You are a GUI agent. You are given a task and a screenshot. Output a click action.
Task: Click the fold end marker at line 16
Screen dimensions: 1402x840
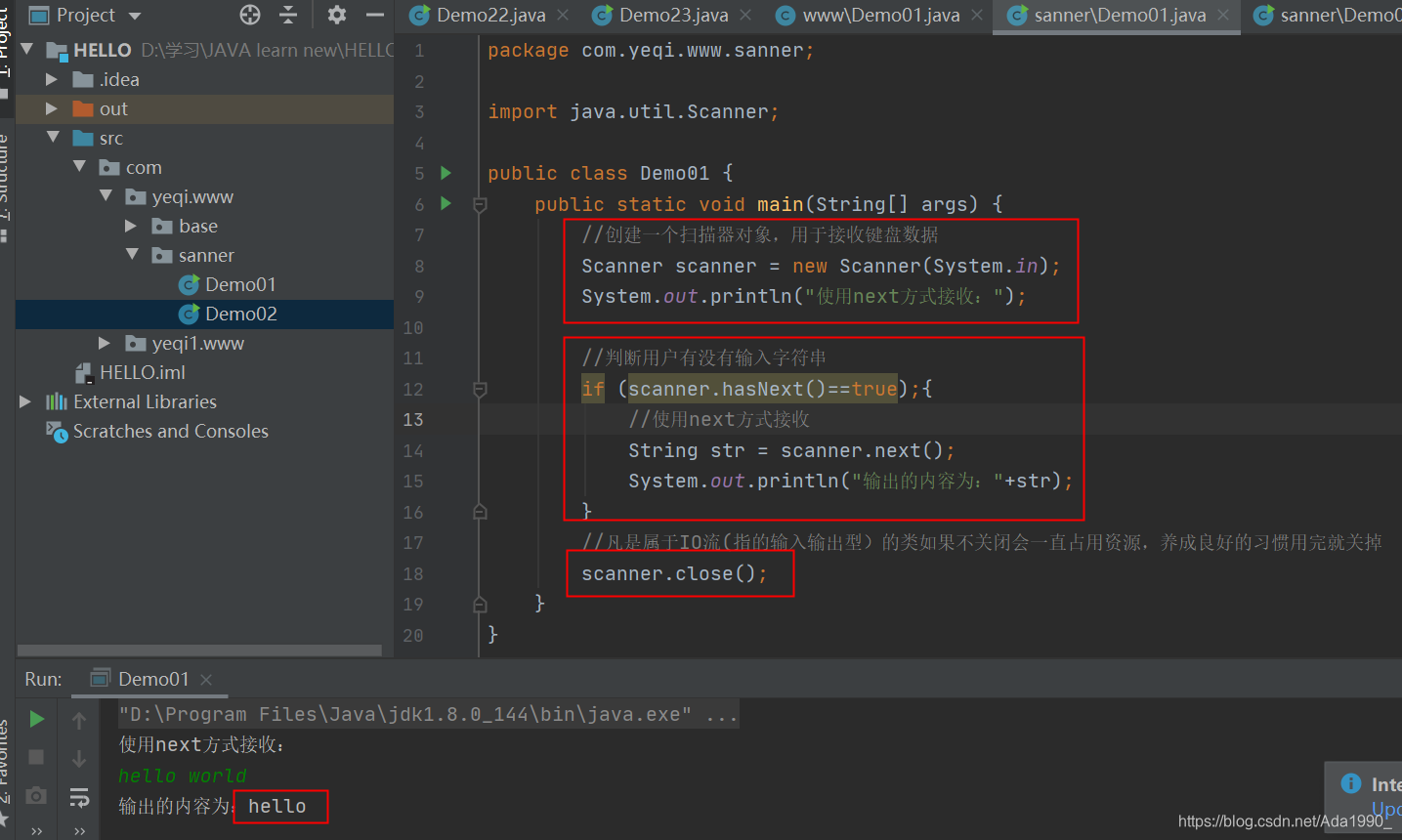click(x=480, y=511)
